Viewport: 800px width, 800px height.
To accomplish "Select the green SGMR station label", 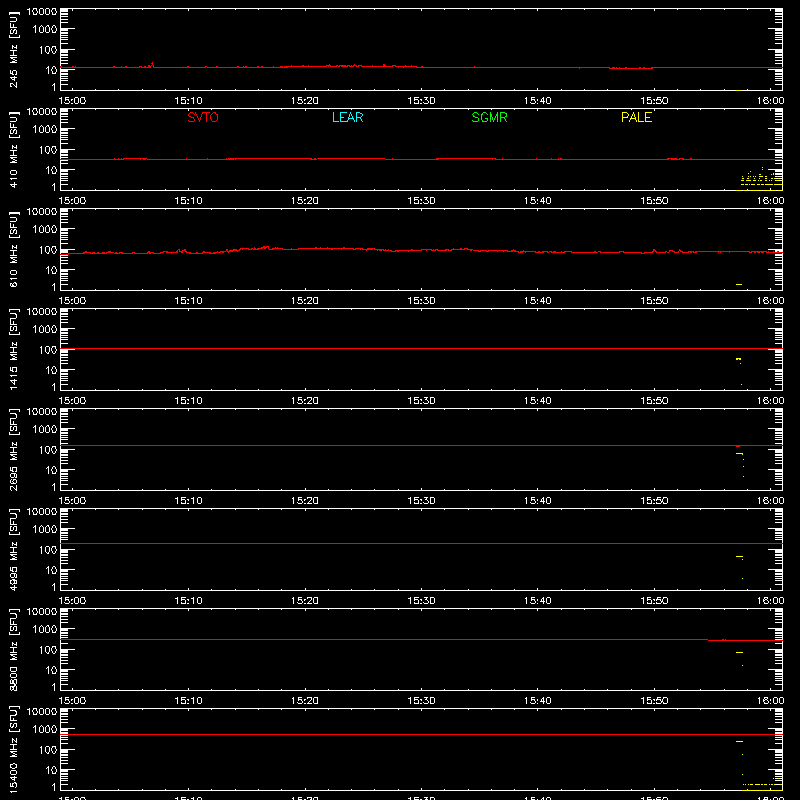I will coord(489,117).
